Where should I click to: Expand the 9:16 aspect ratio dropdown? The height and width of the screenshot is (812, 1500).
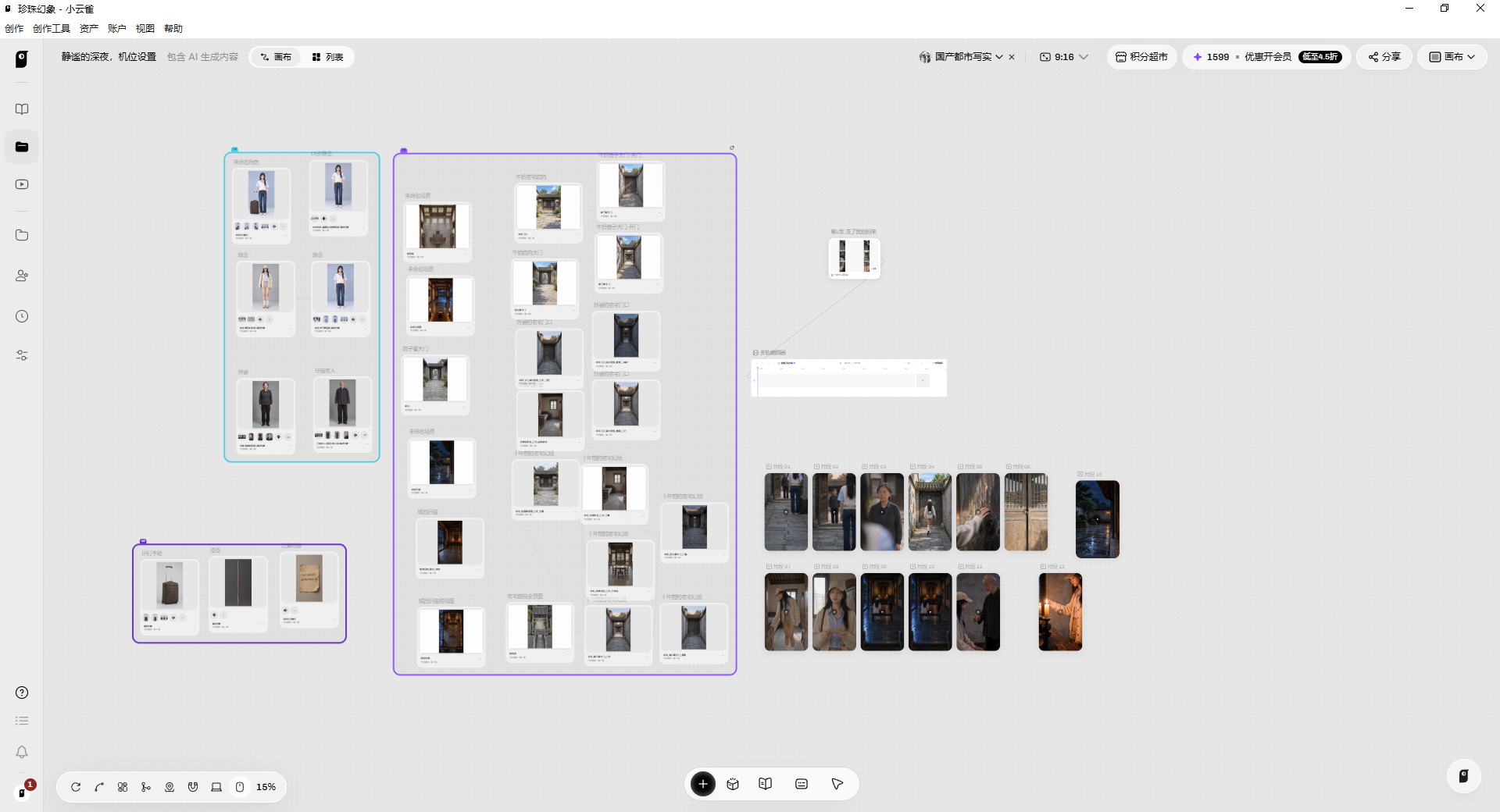click(x=1064, y=57)
